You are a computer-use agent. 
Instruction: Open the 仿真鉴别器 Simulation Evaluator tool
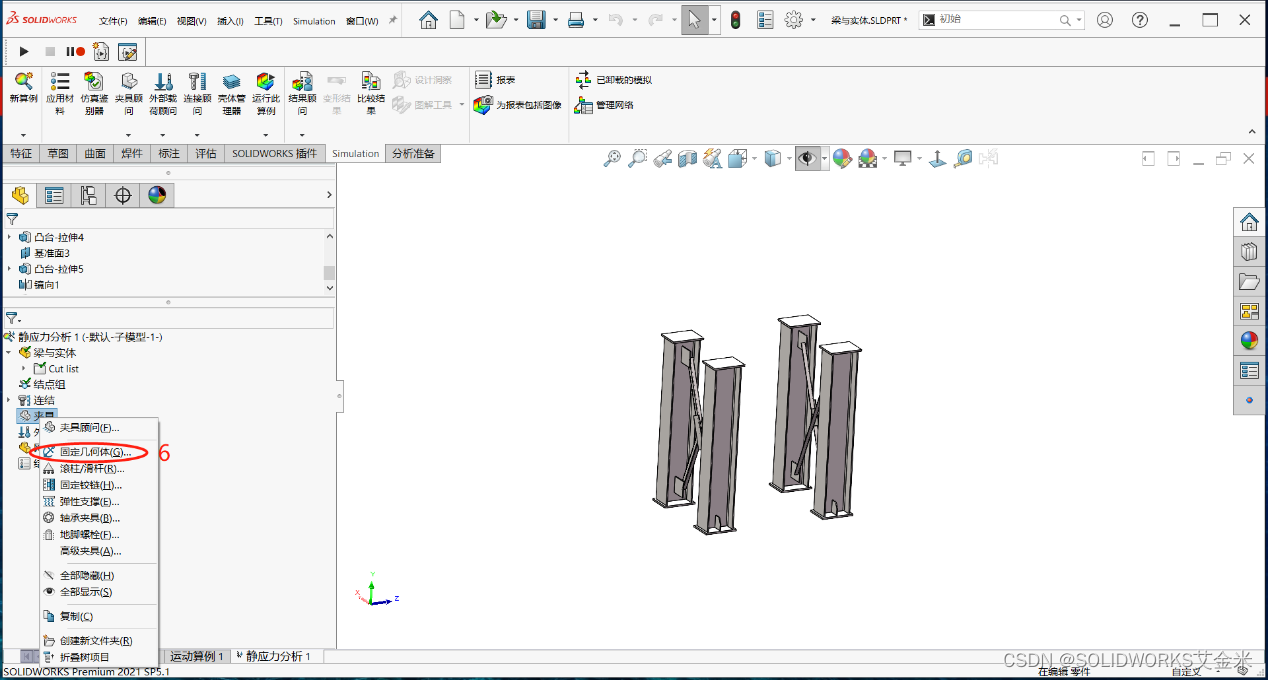[94, 82]
